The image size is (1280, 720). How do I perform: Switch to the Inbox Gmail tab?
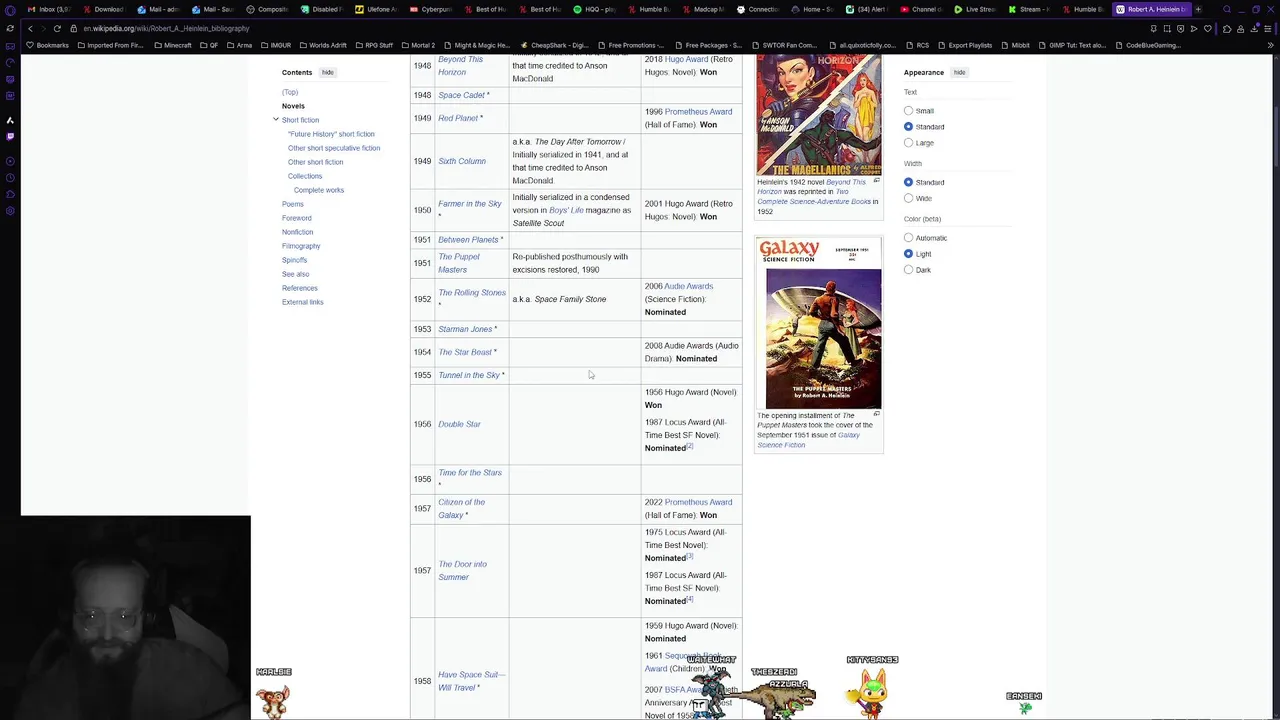click(48, 9)
